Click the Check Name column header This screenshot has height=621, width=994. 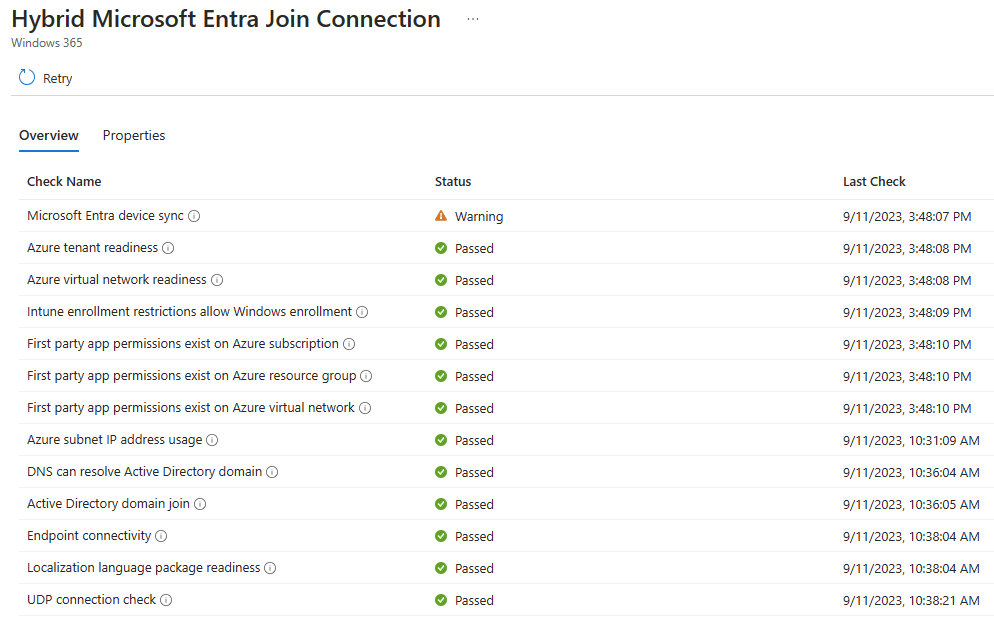64,181
